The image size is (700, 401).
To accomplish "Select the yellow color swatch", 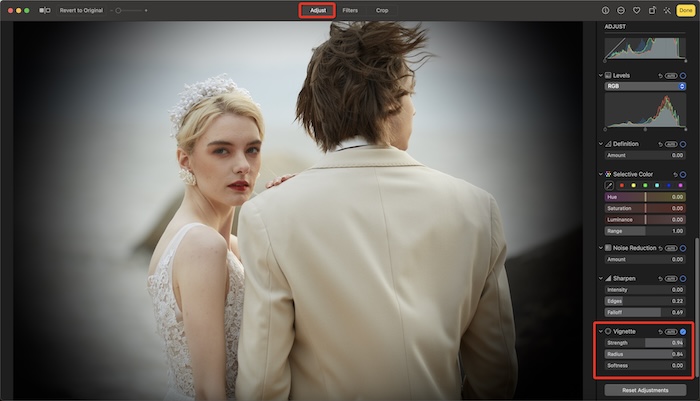I will (633, 185).
